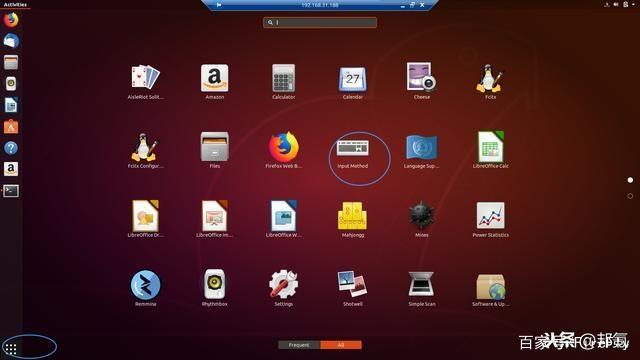Launch Firefox Web Browser from grid
640x360 pixels.
284,151
